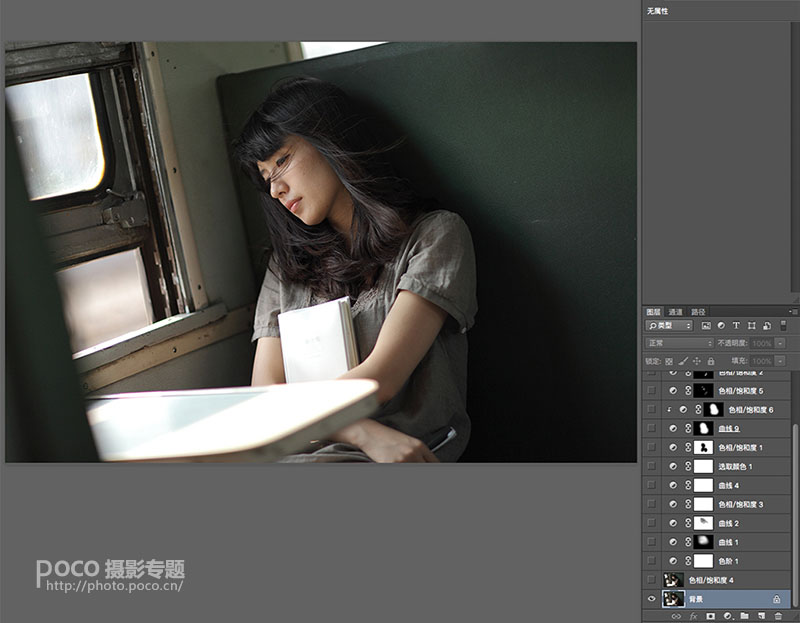
Task: Click the mask thumbnail of 曲线 2
Action: (704, 523)
